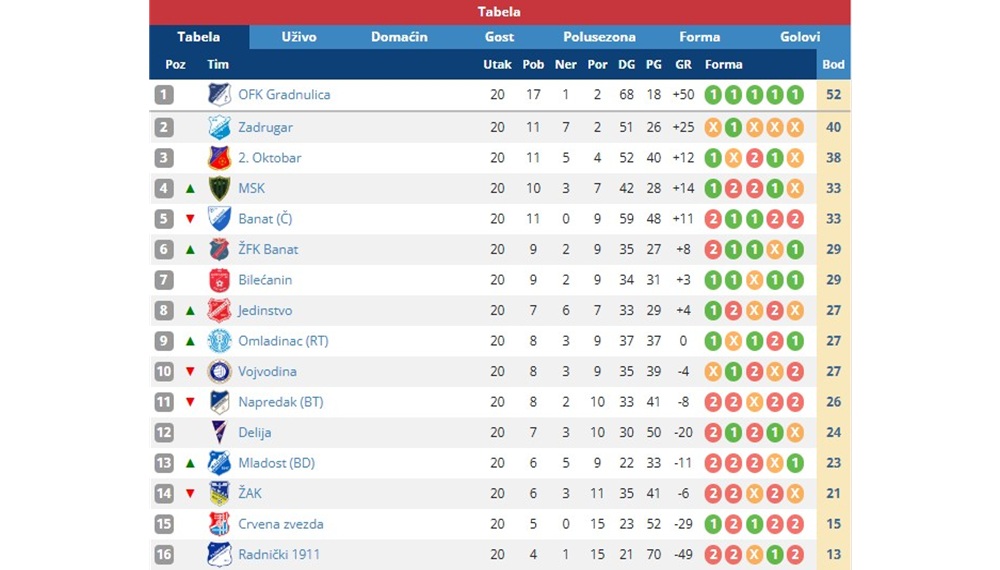Click the OFK Gradnulica club crest
The height and width of the screenshot is (570, 1000).
point(219,94)
